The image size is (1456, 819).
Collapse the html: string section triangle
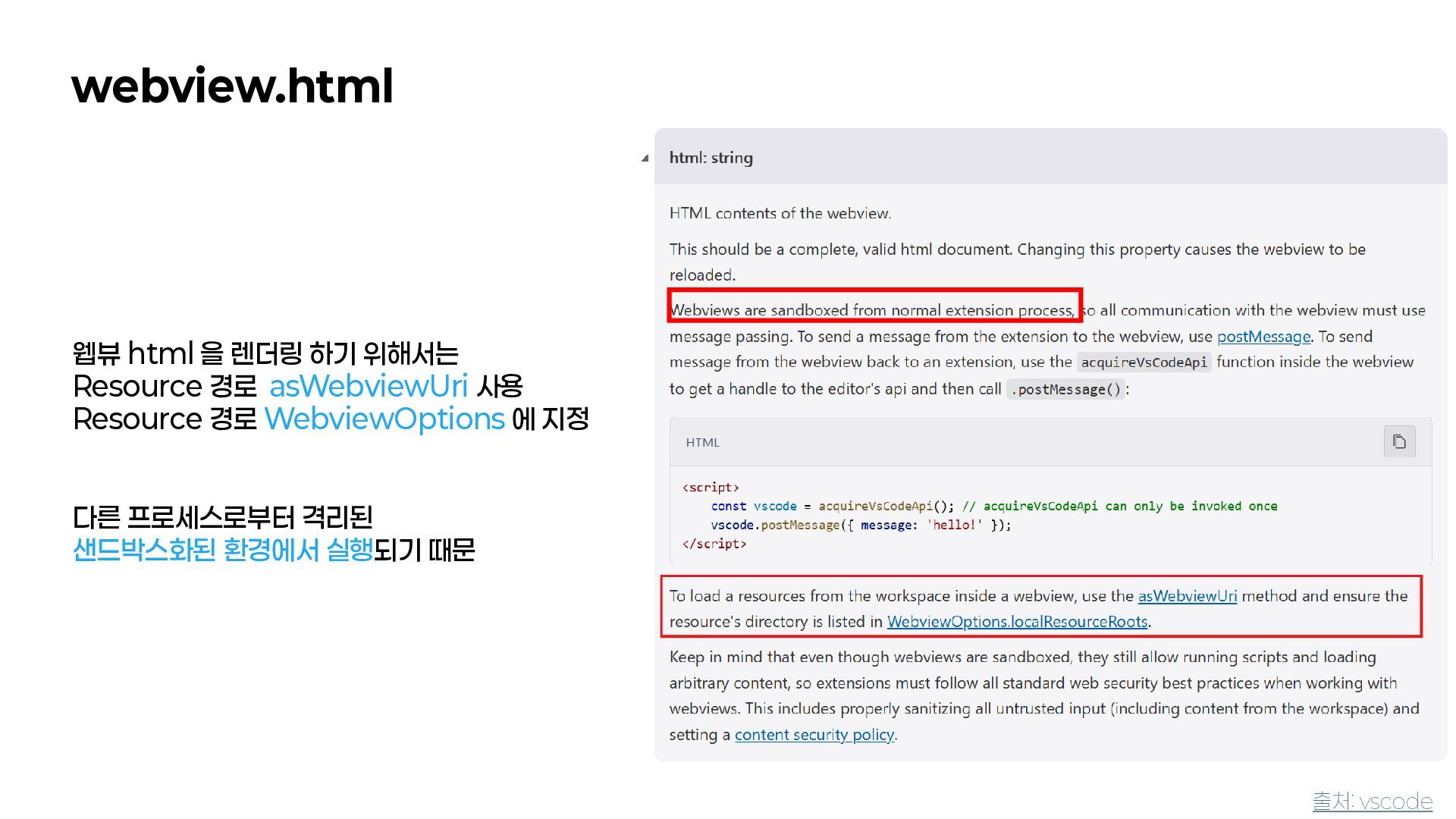645,158
